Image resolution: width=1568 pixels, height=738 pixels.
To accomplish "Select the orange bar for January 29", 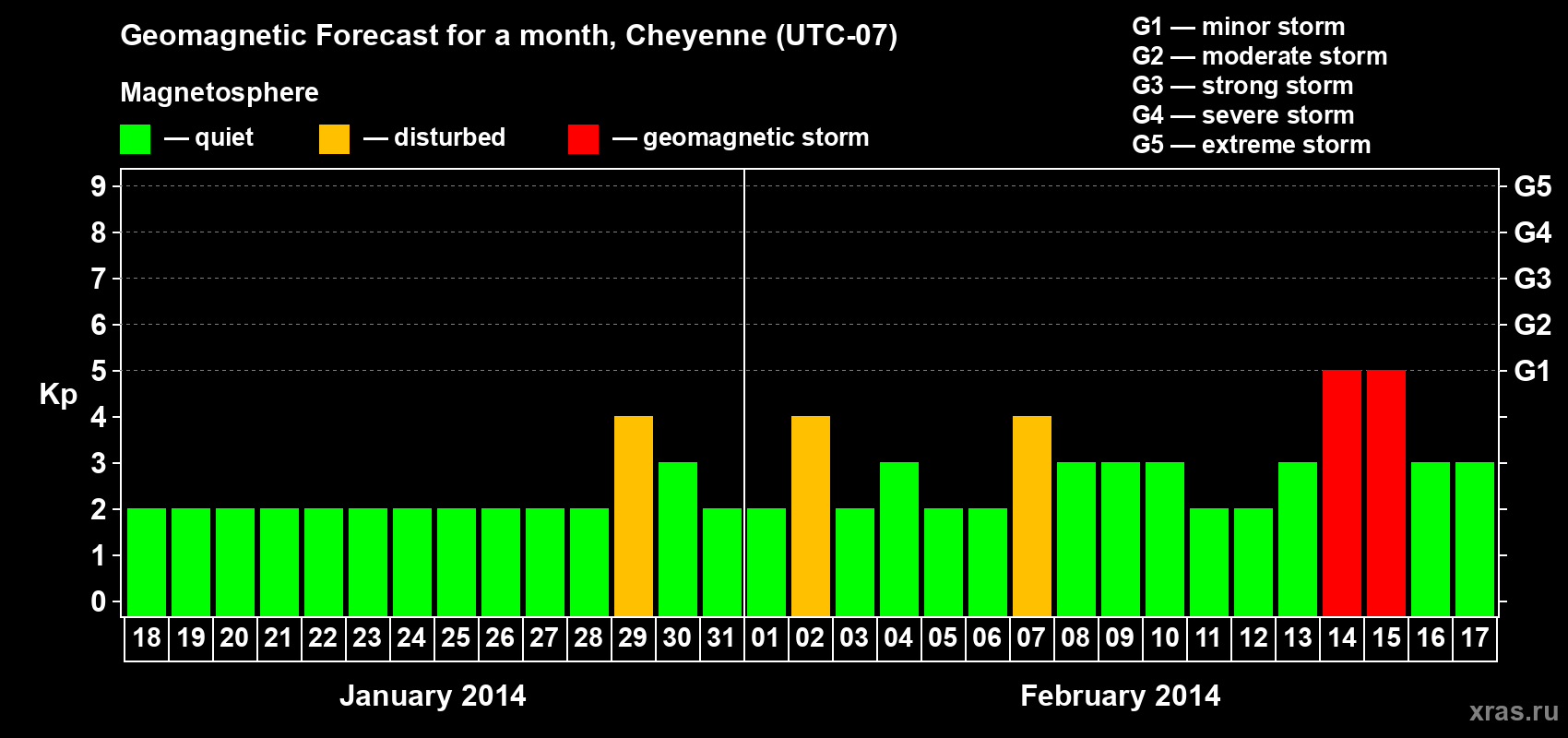I will point(634,517).
